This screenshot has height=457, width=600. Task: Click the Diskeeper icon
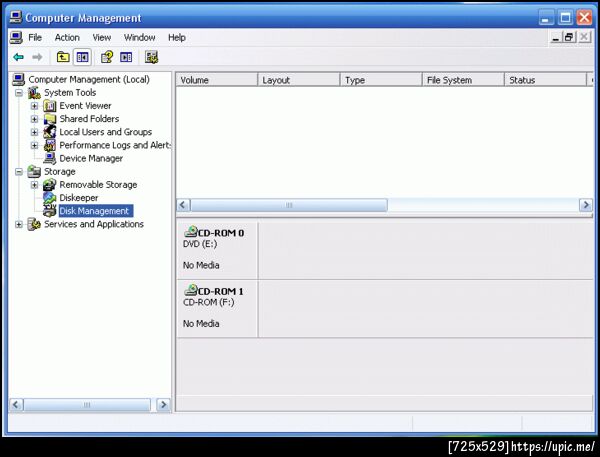coord(50,197)
